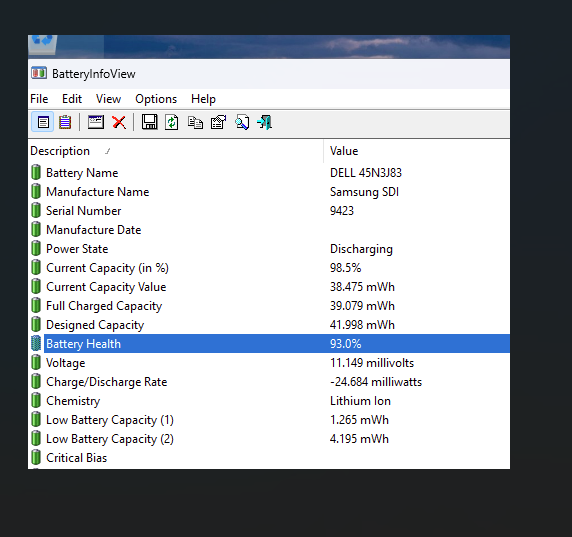Open the View menu
Screen dimensions: 572x537
coord(108,99)
